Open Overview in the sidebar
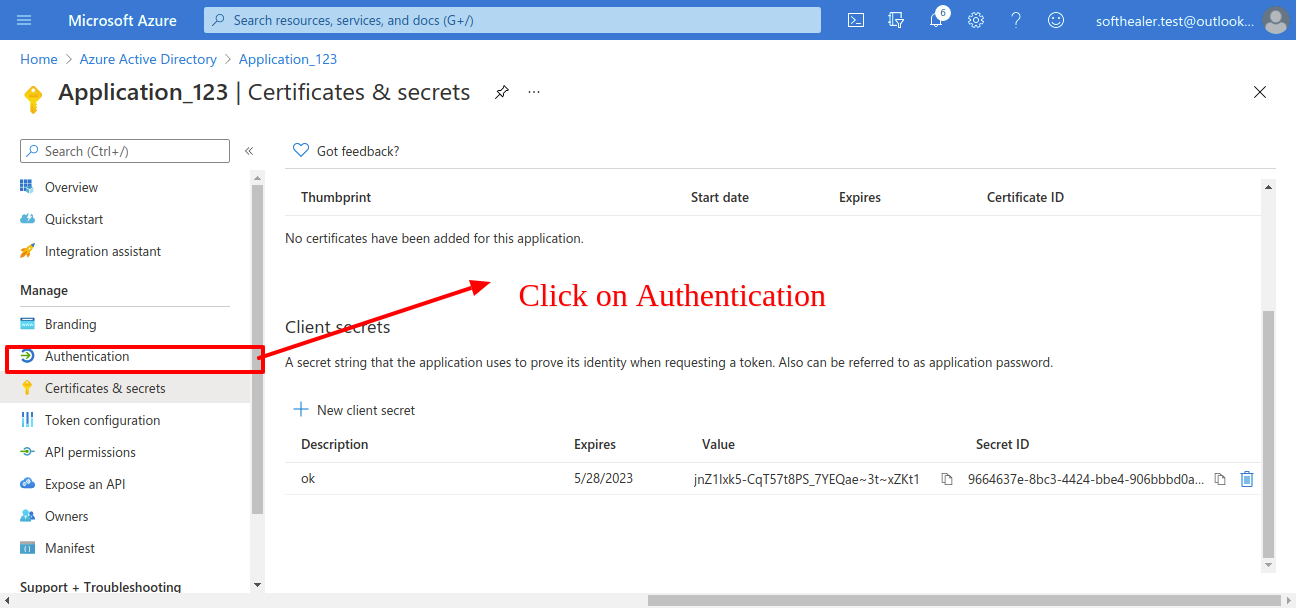 click(x=71, y=187)
